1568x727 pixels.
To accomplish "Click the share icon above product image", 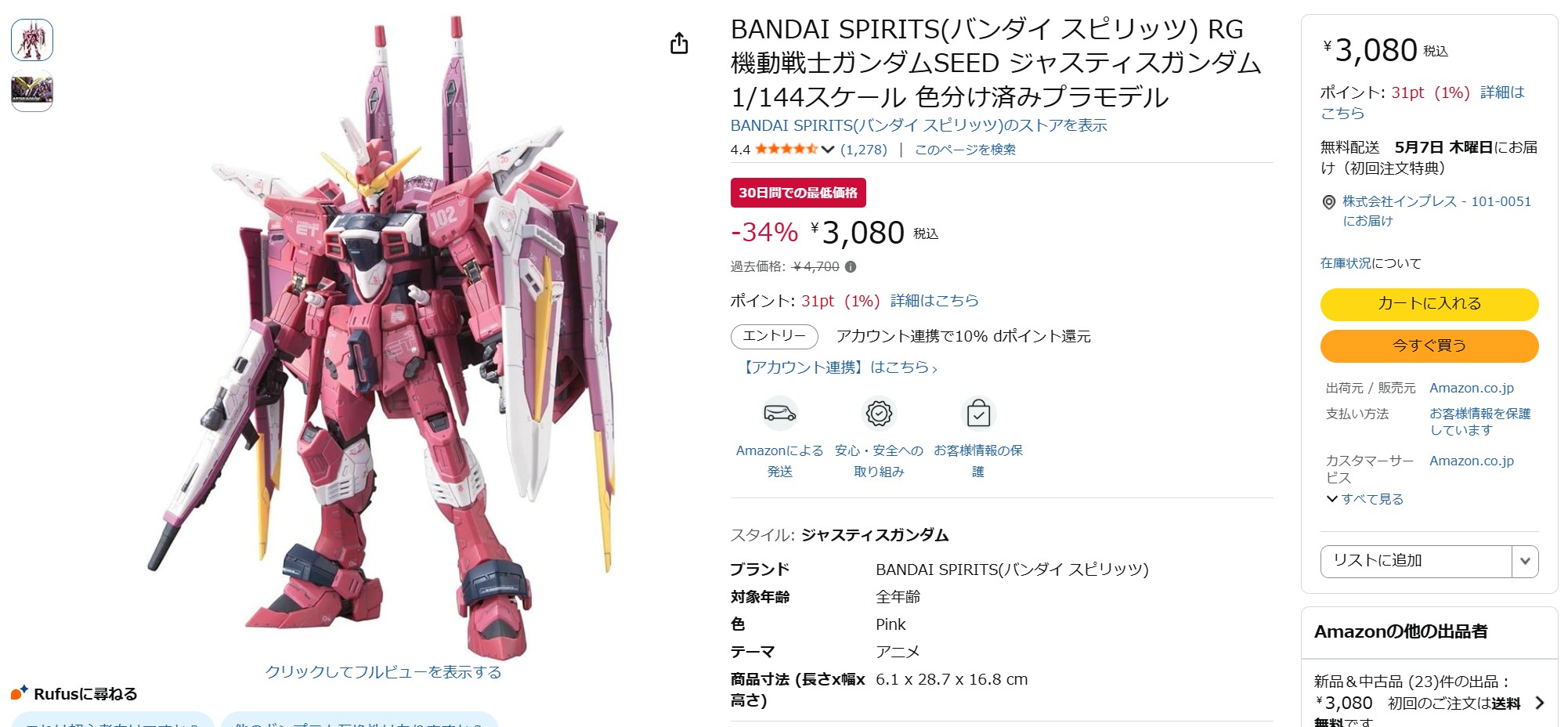I will click(x=679, y=44).
